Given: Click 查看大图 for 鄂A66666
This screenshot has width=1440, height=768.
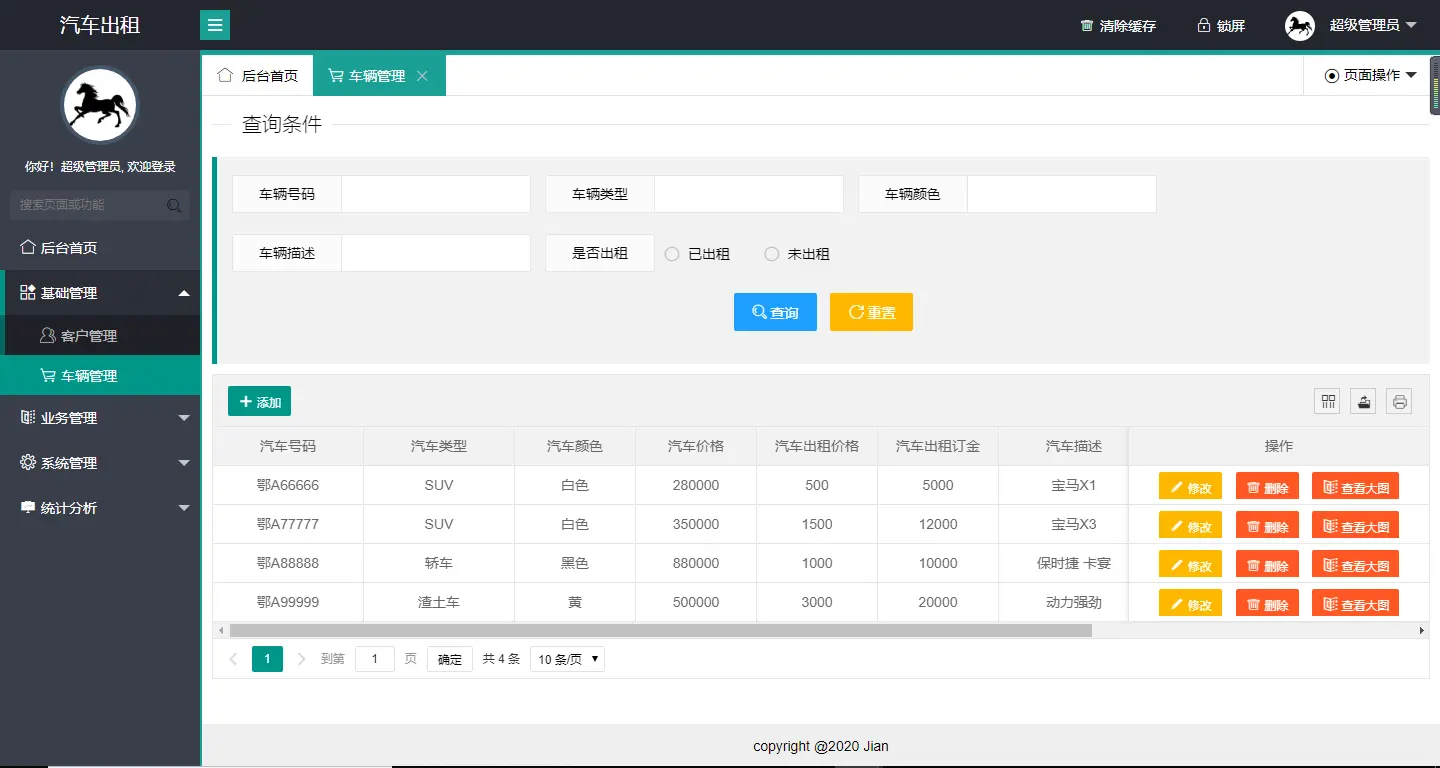Looking at the screenshot, I should 1355,487.
